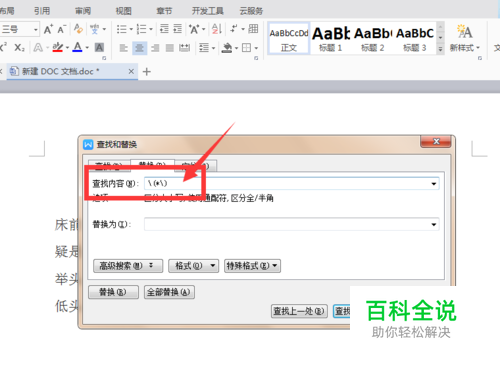Decrease font size with the A- icon
The height and width of the screenshot is (371, 500).
(x=62, y=29)
